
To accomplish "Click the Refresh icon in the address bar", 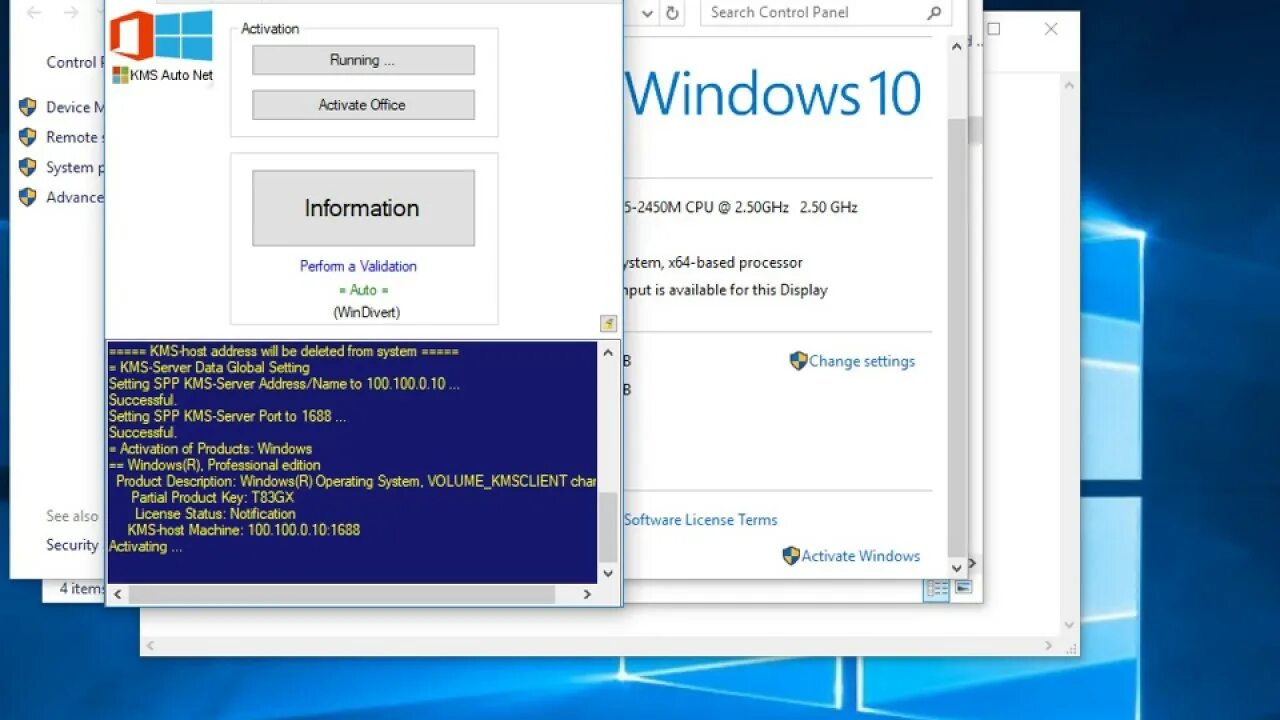I will 673,13.
